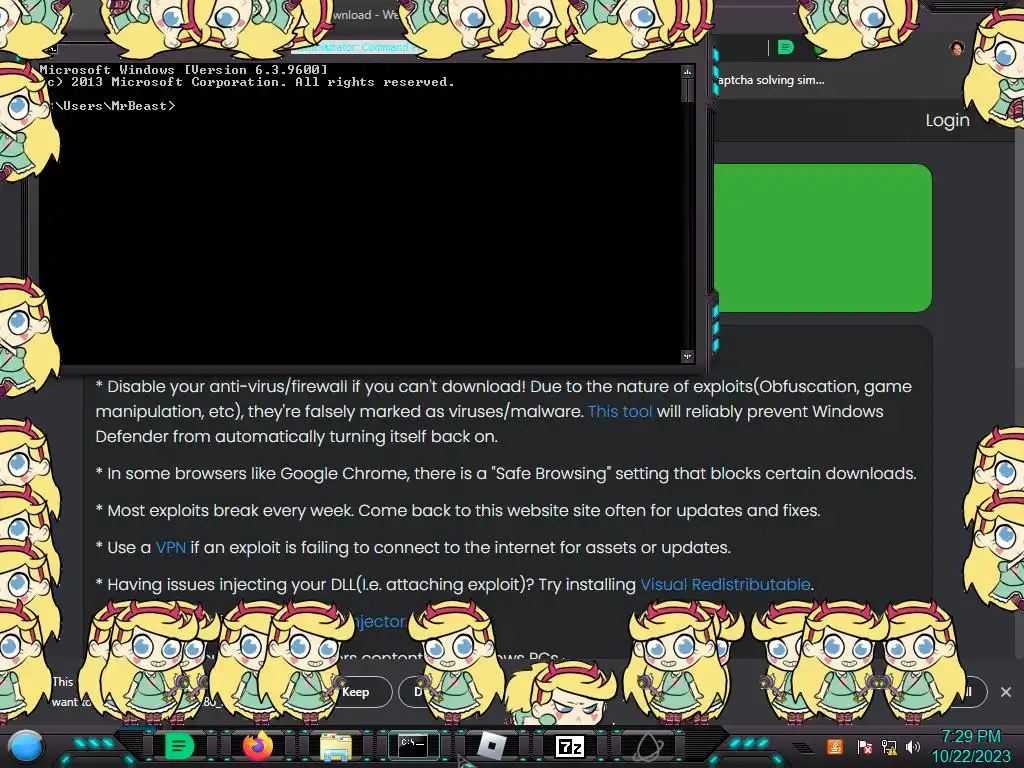
Task: Follow the 'This tool' hyperlink
Action: pos(620,411)
